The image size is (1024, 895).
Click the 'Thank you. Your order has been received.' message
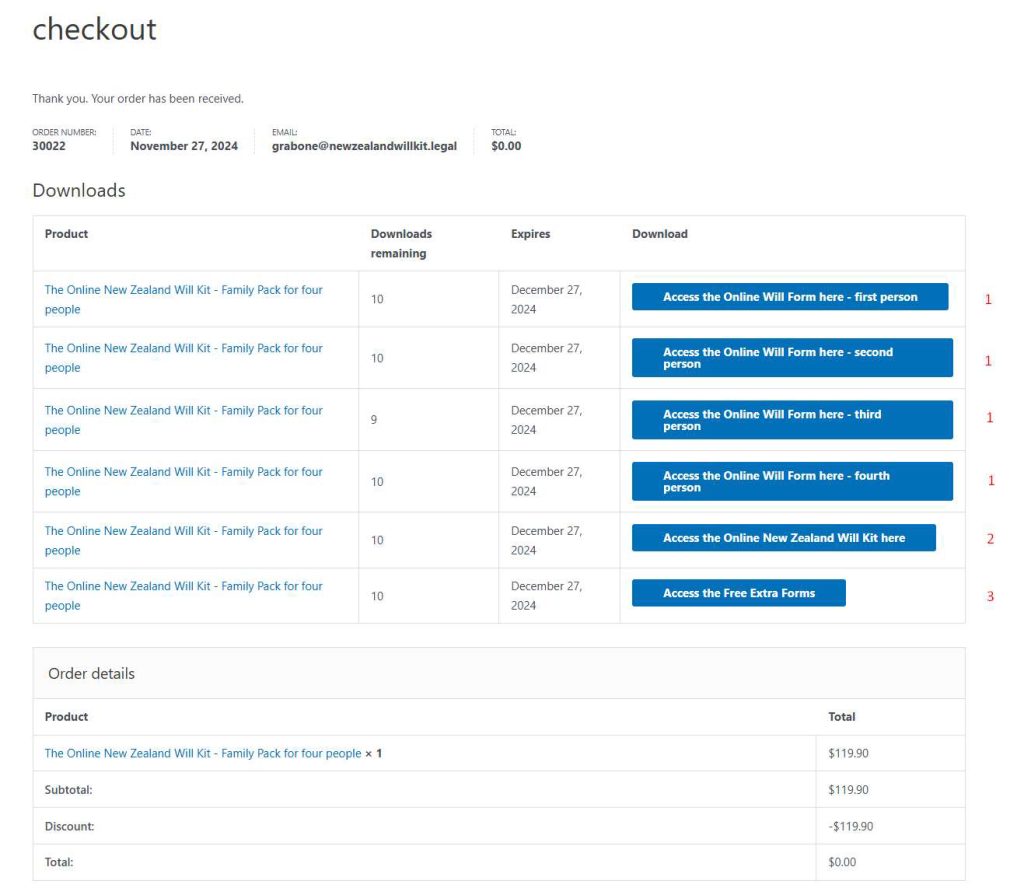point(138,99)
